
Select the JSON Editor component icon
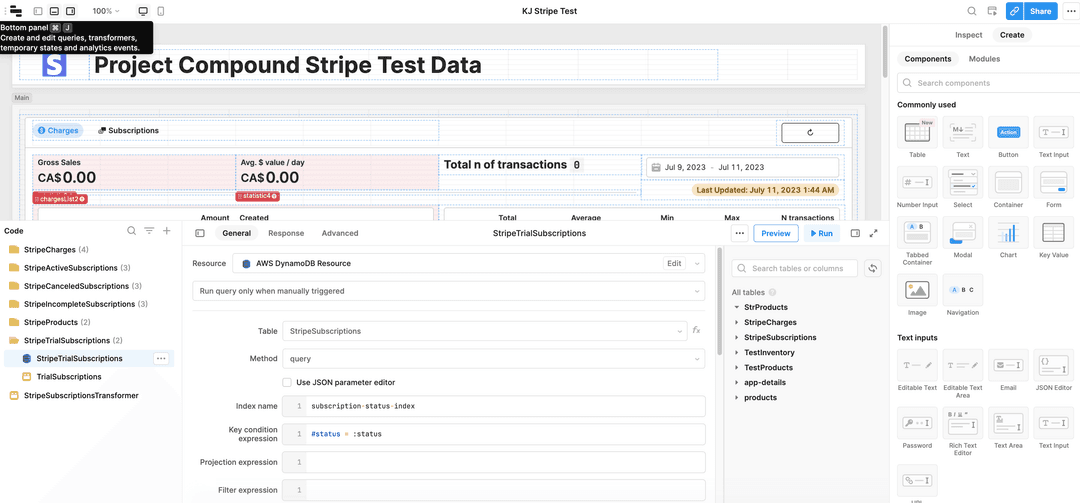(x=1054, y=365)
